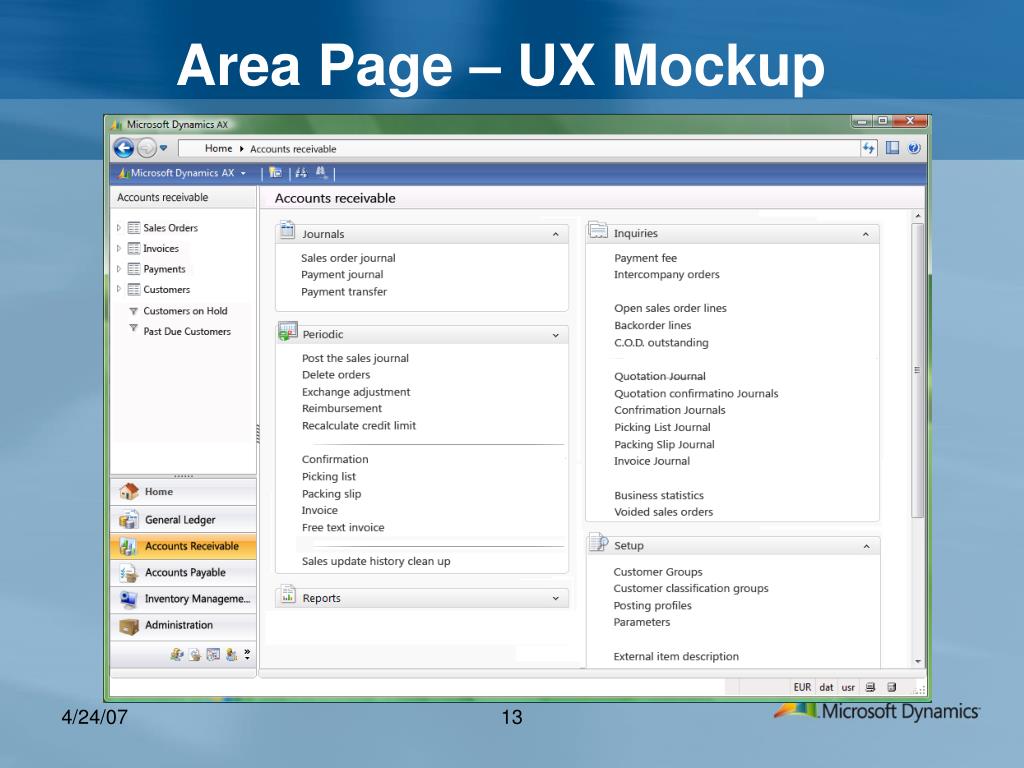The width and height of the screenshot is (1024, 768).
Task: Click the last status bar document icon
Action: coord(891,687)
